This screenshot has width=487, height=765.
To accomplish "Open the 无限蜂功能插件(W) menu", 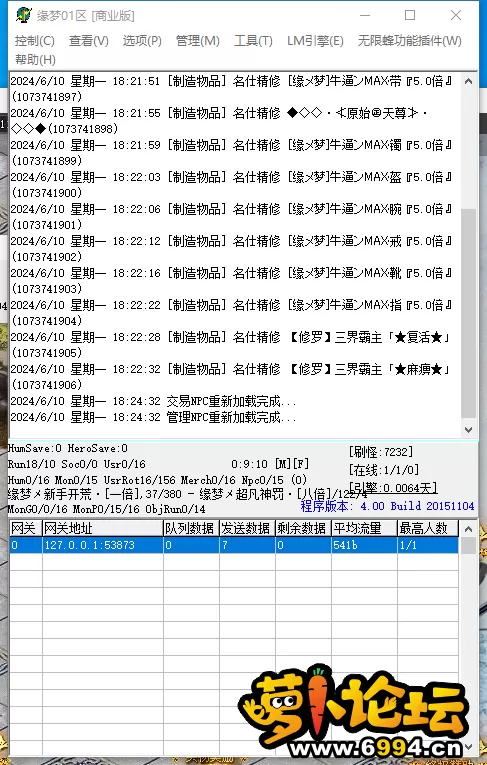I will point(409,41).
